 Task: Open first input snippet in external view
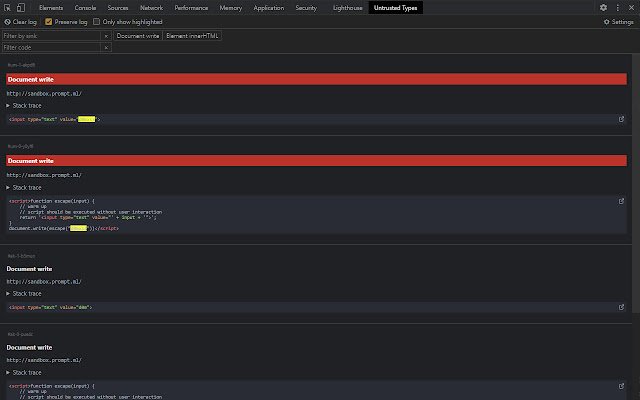coord(621,119)
